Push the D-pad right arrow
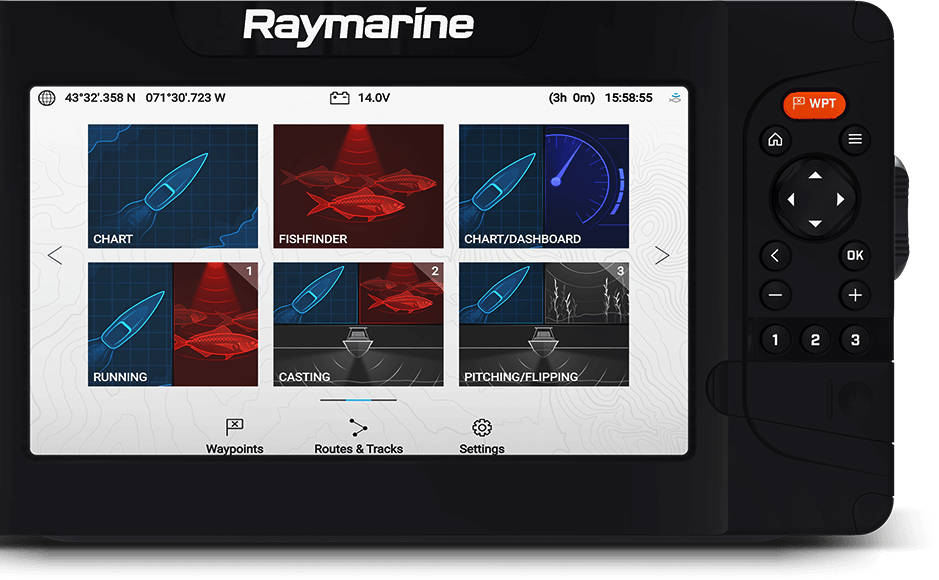The height and width of the screenshot is (580, 939). (840, 199)
